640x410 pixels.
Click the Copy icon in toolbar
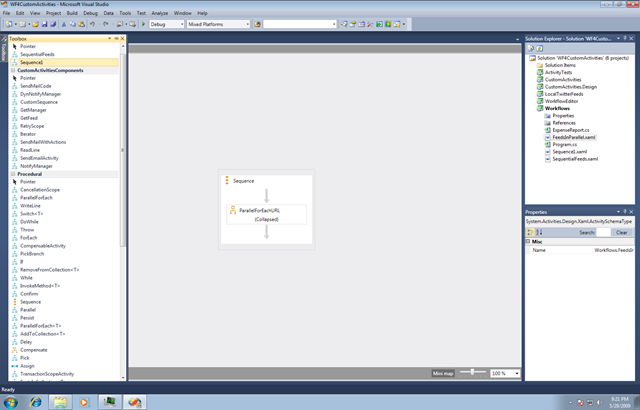click(x=73, y=24)
